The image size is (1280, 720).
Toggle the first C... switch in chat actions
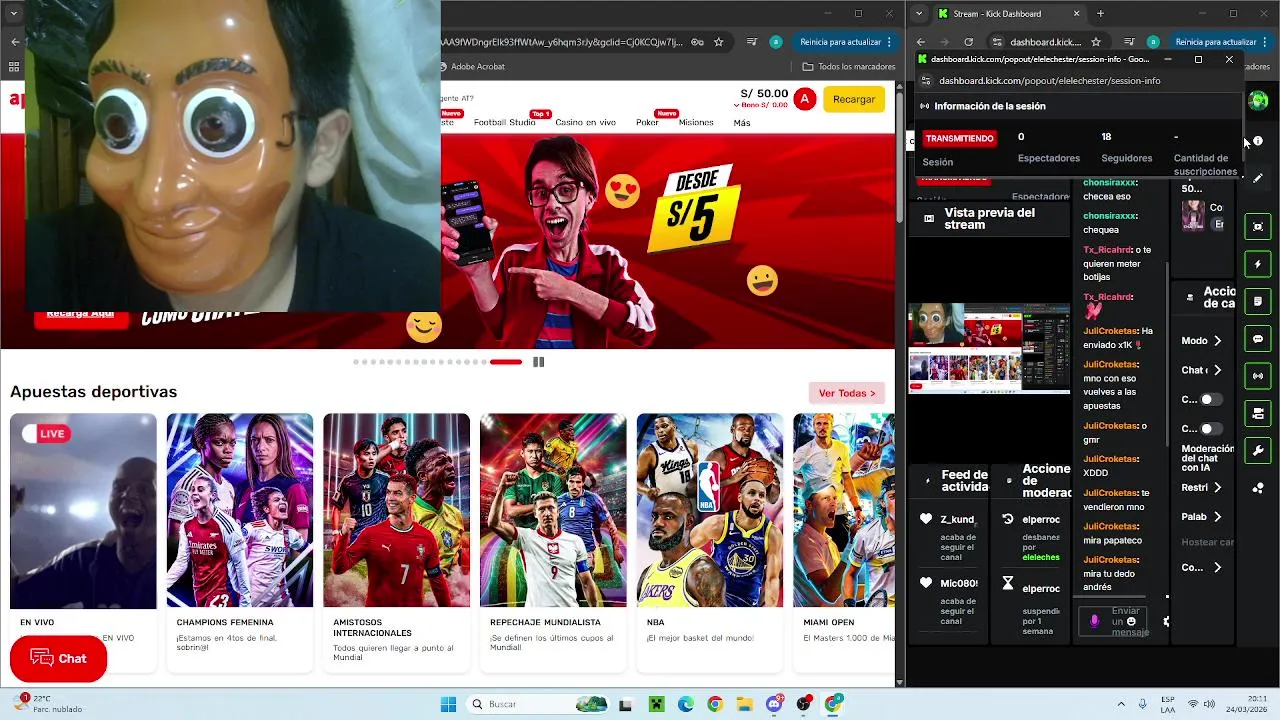[1211, 399]
